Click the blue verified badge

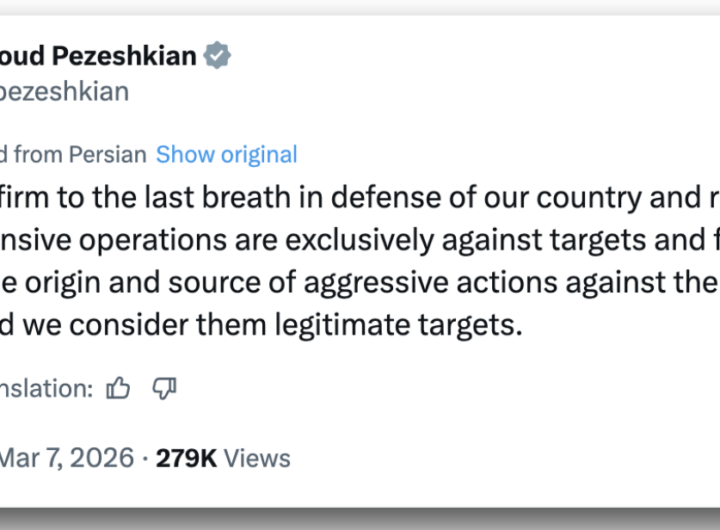pyautogui.click(x=217, y=56)
